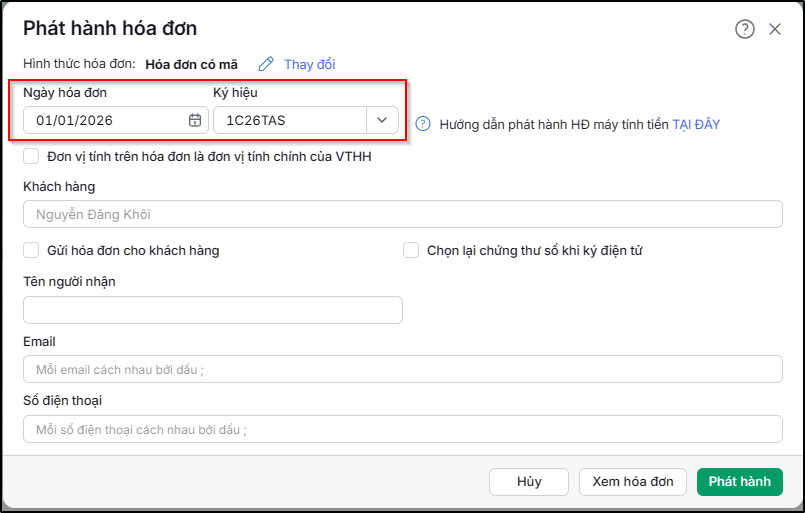
Task: Open the calendar picker for Ngày hóa đơn
Action: pyautogui.click(x=195, y=120)
